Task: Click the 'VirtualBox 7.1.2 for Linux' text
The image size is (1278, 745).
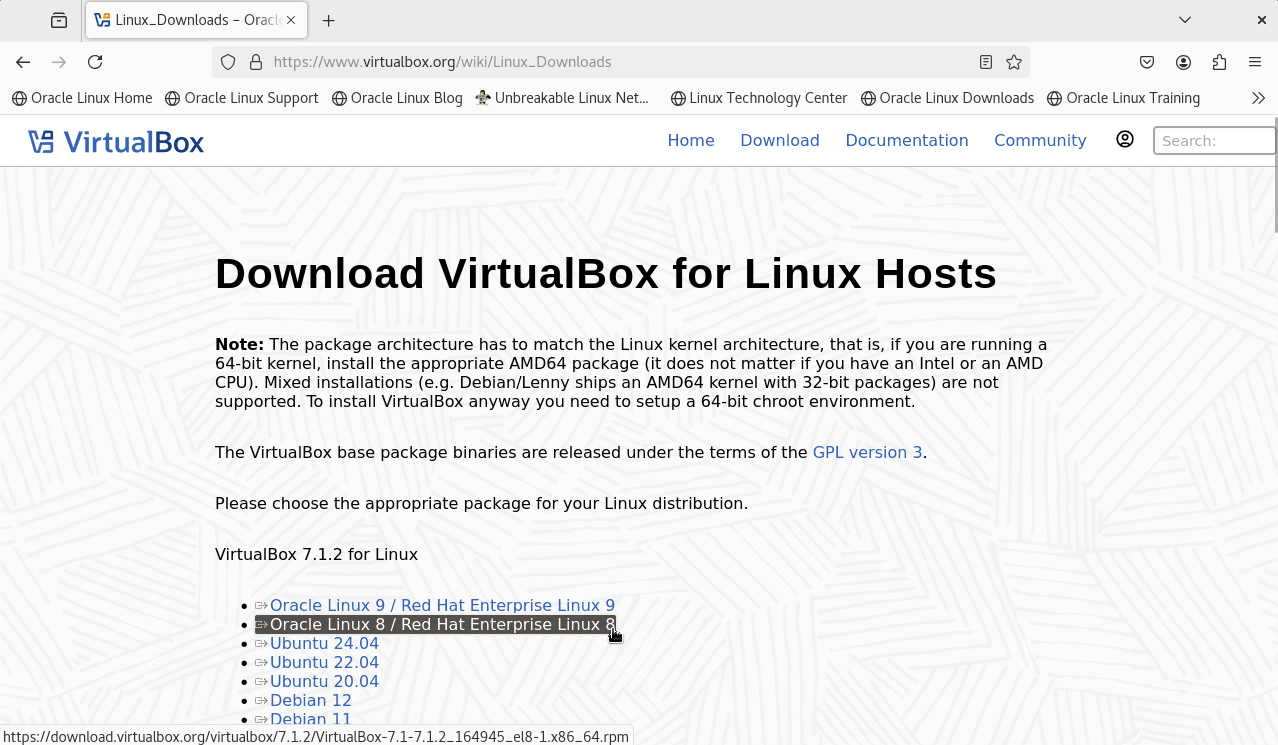Action: (316, 554)
